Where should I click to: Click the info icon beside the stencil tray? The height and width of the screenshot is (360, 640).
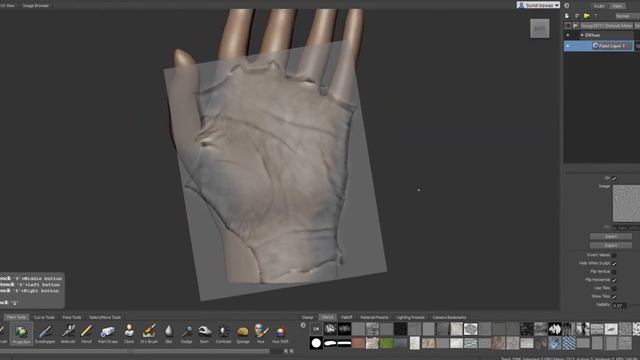pyautogui.click(x=303, y=325)
